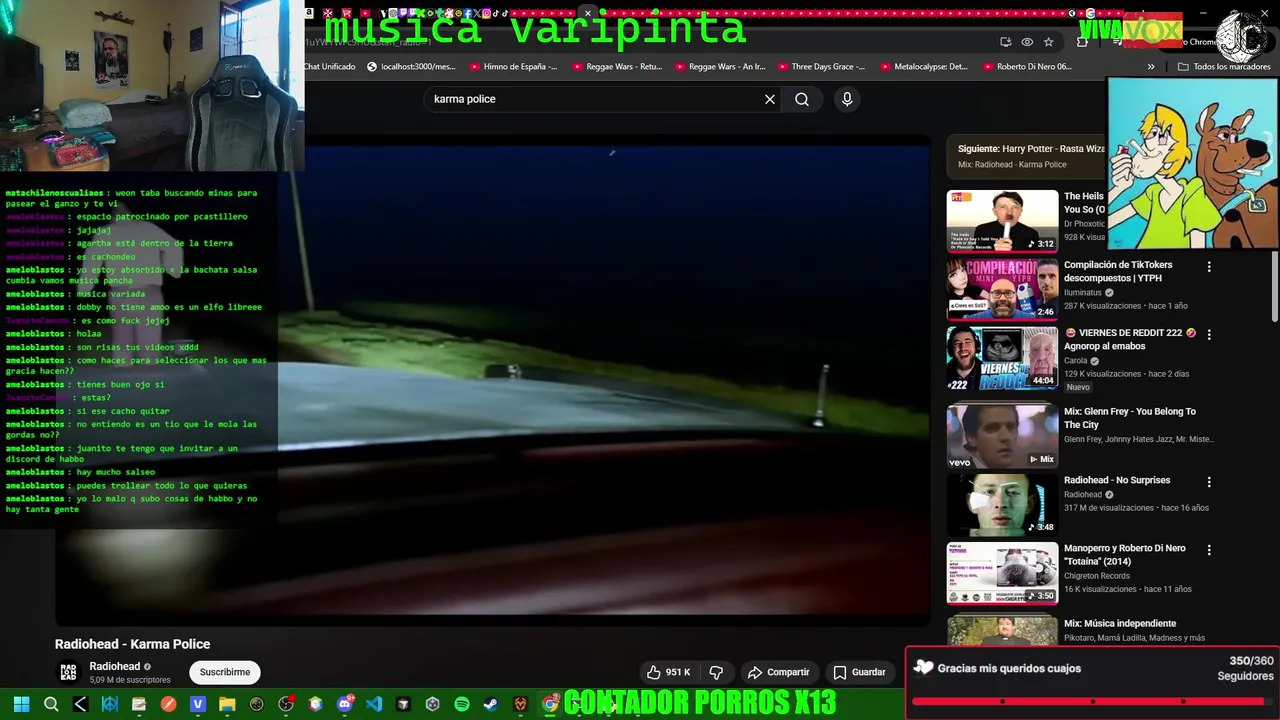Click 'Chigreton Records' channel name

1097,576
